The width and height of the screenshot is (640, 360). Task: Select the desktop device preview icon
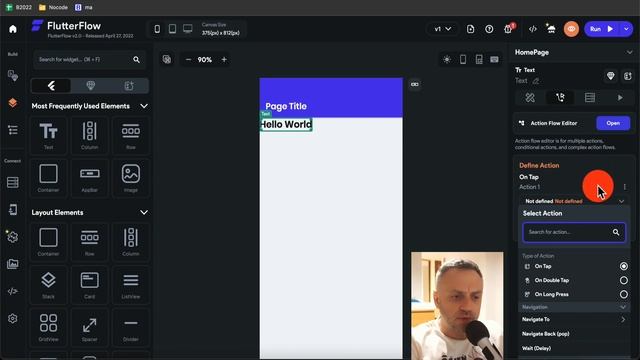tap(188, 29)
